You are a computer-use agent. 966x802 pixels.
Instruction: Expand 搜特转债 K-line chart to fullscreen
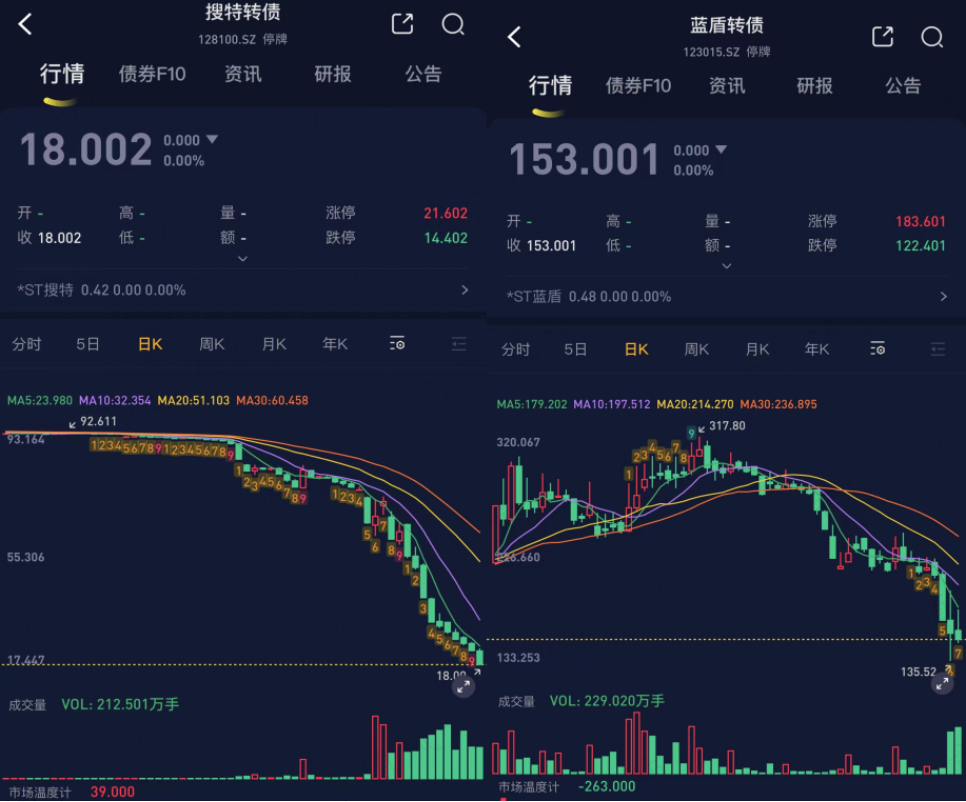coord(463,686)
